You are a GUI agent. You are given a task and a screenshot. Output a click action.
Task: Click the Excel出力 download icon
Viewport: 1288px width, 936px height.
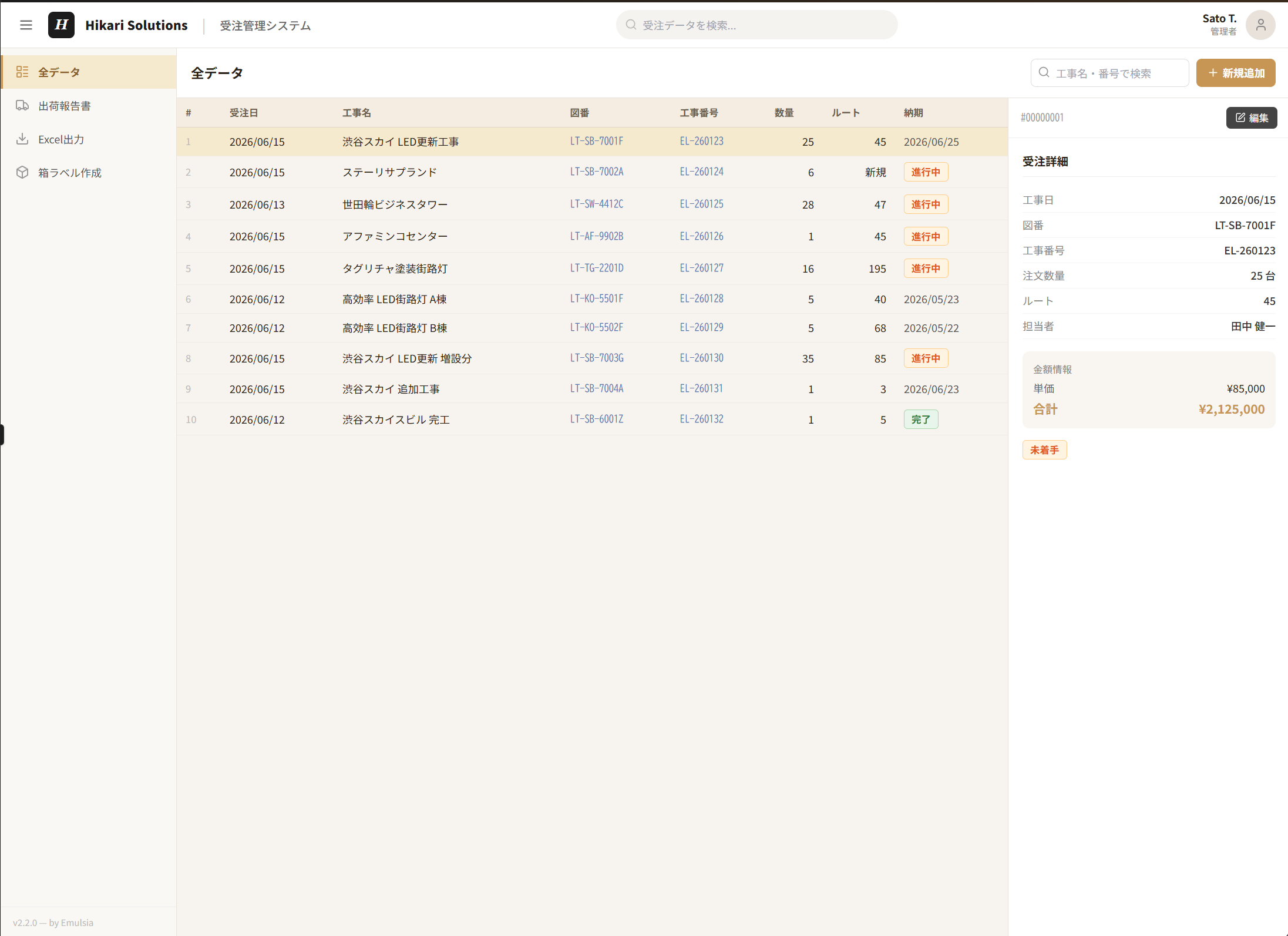tap(22, 139)
